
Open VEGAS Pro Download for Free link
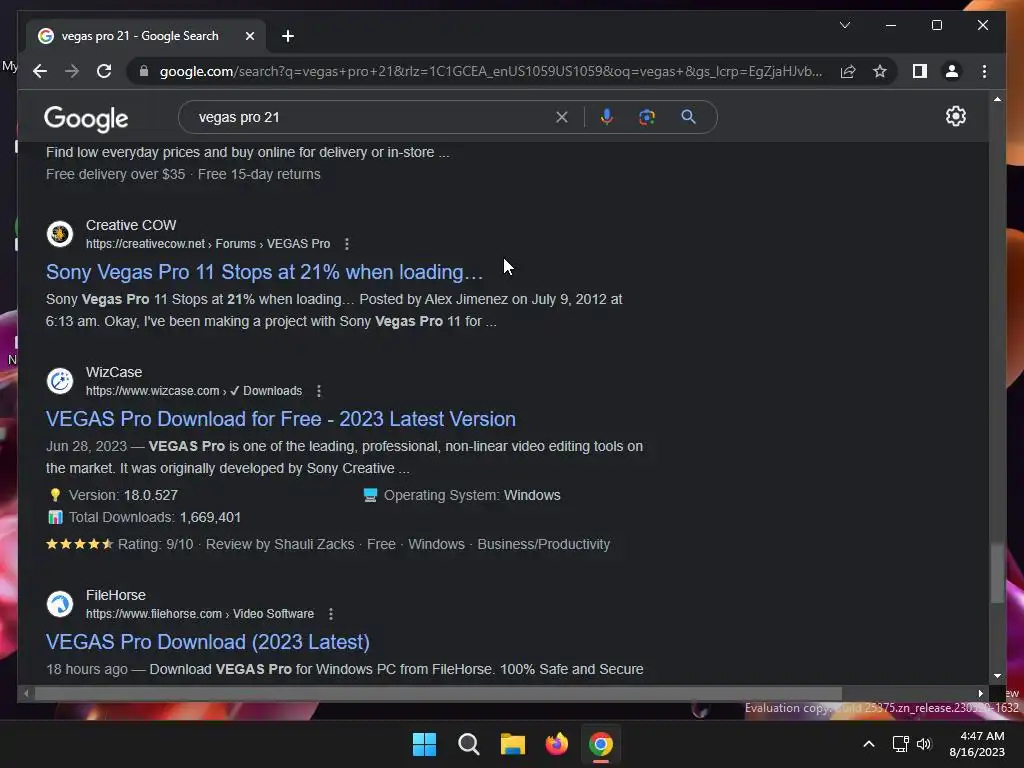(x=281, y=419)
